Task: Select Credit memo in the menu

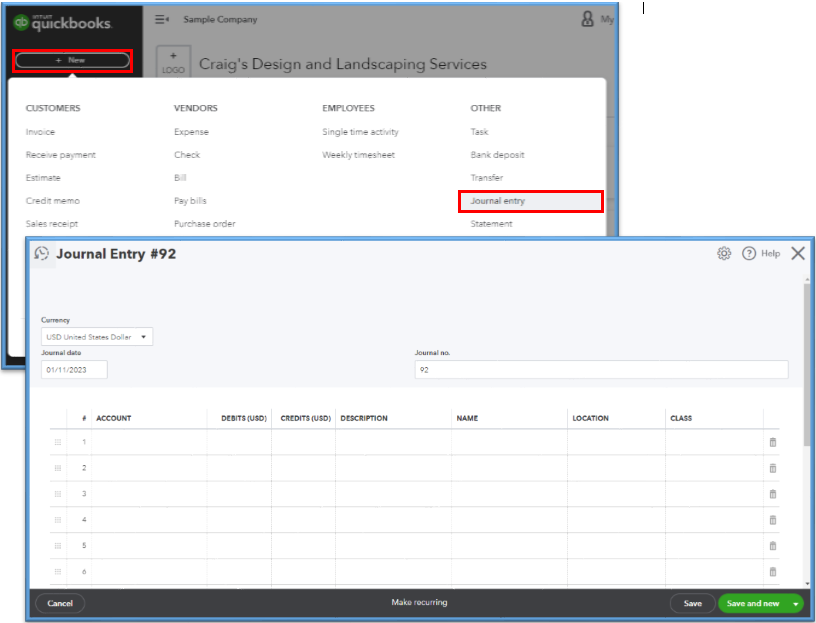Action: (x=53, y=201)
